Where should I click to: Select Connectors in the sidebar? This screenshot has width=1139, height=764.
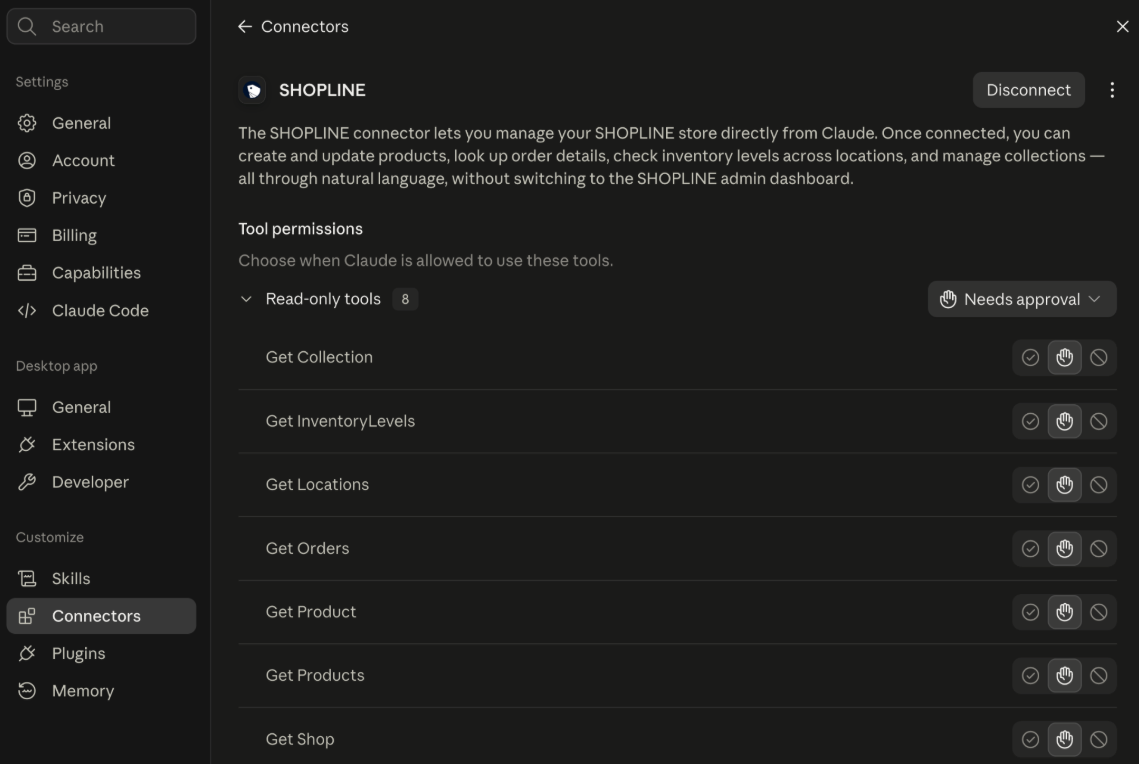tap(101, 616)
